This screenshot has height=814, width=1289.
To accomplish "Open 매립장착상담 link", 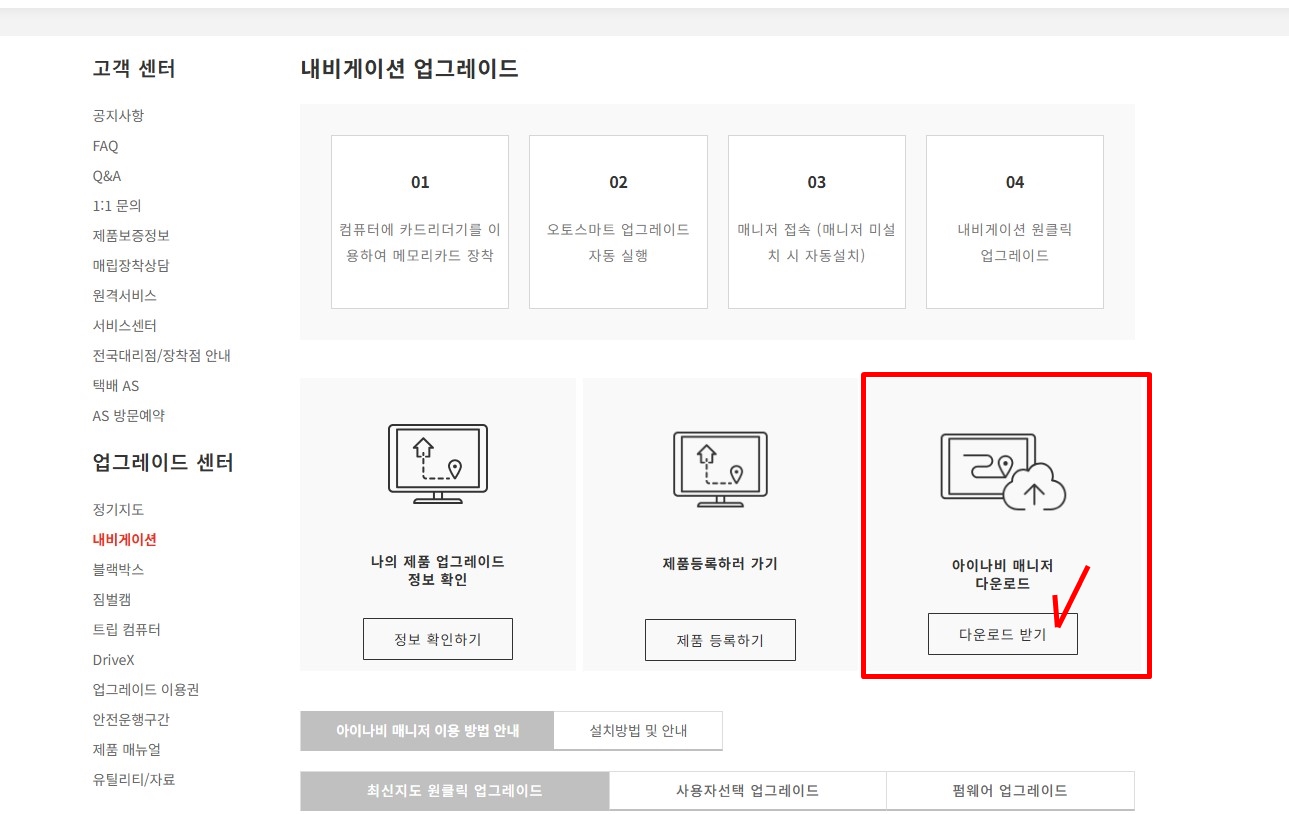I will point(131,266).
